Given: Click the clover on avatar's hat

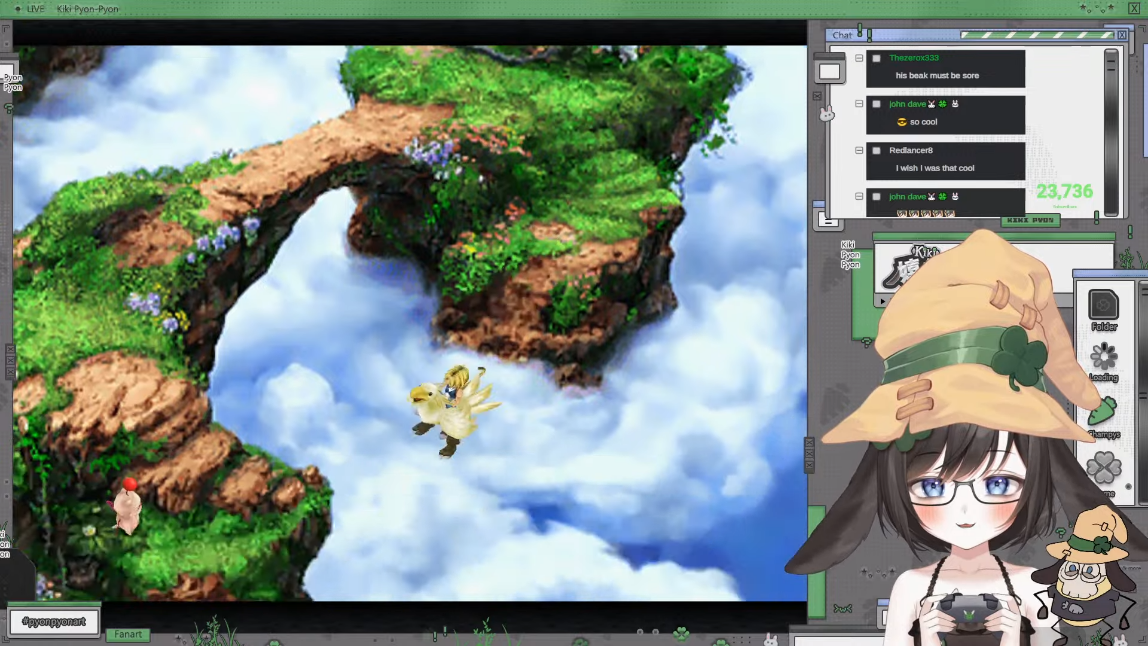Looking at the screenshot, I should coord(1021,357).
